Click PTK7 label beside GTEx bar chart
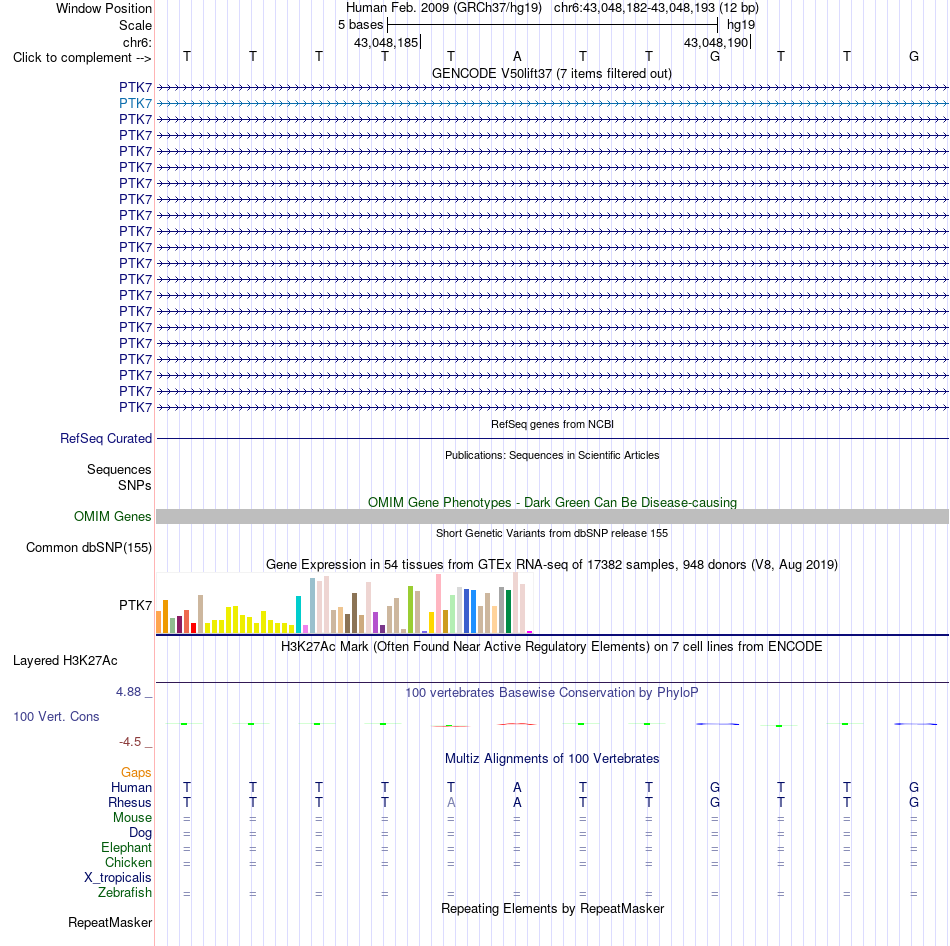 pos(135,605)
